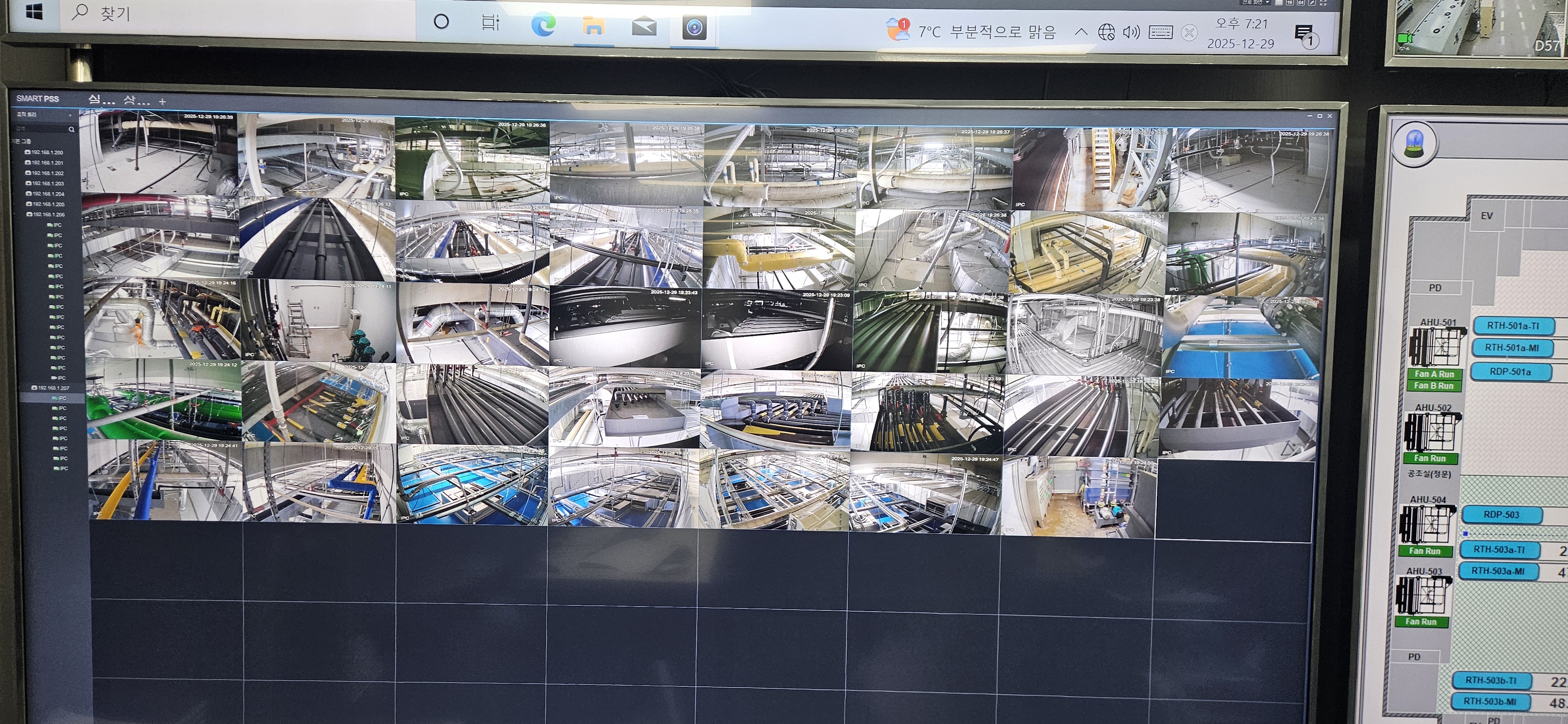1568x724 pixels.
Task: Show hidden system tray icons chevron
Action: (x=1081, y=32)
